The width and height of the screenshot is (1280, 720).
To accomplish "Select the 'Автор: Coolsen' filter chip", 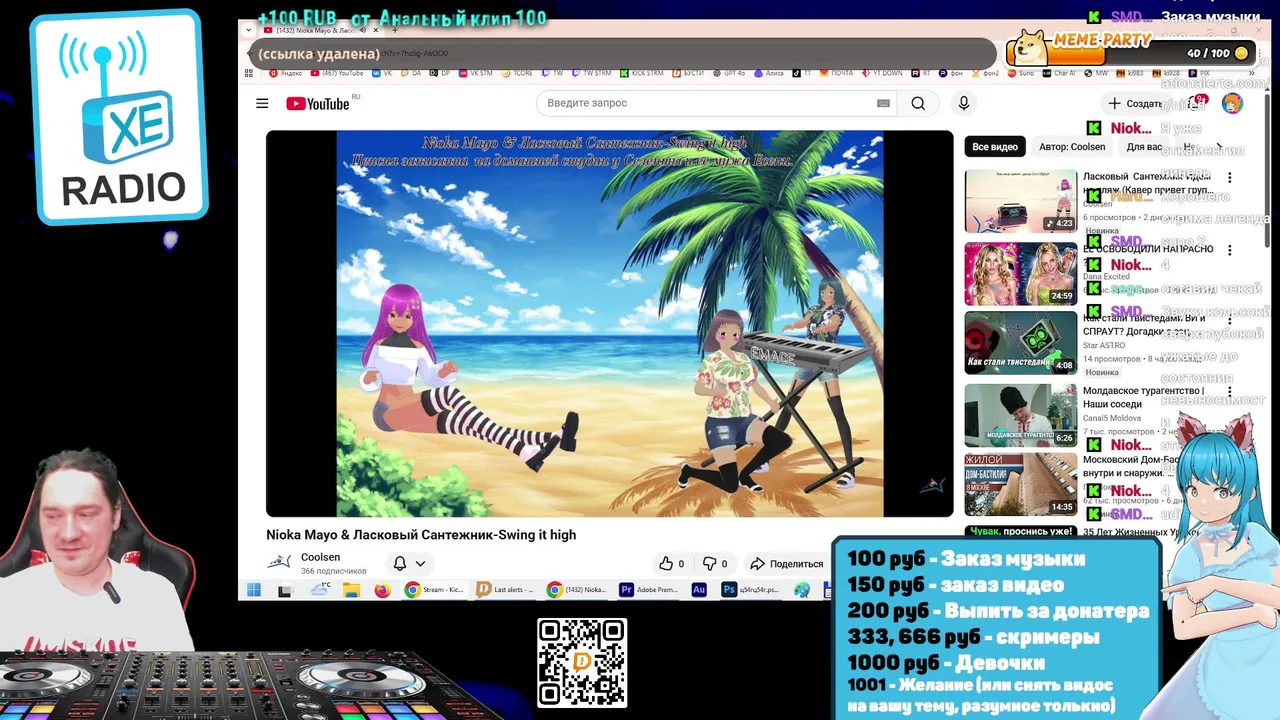I will [1072, 146].
